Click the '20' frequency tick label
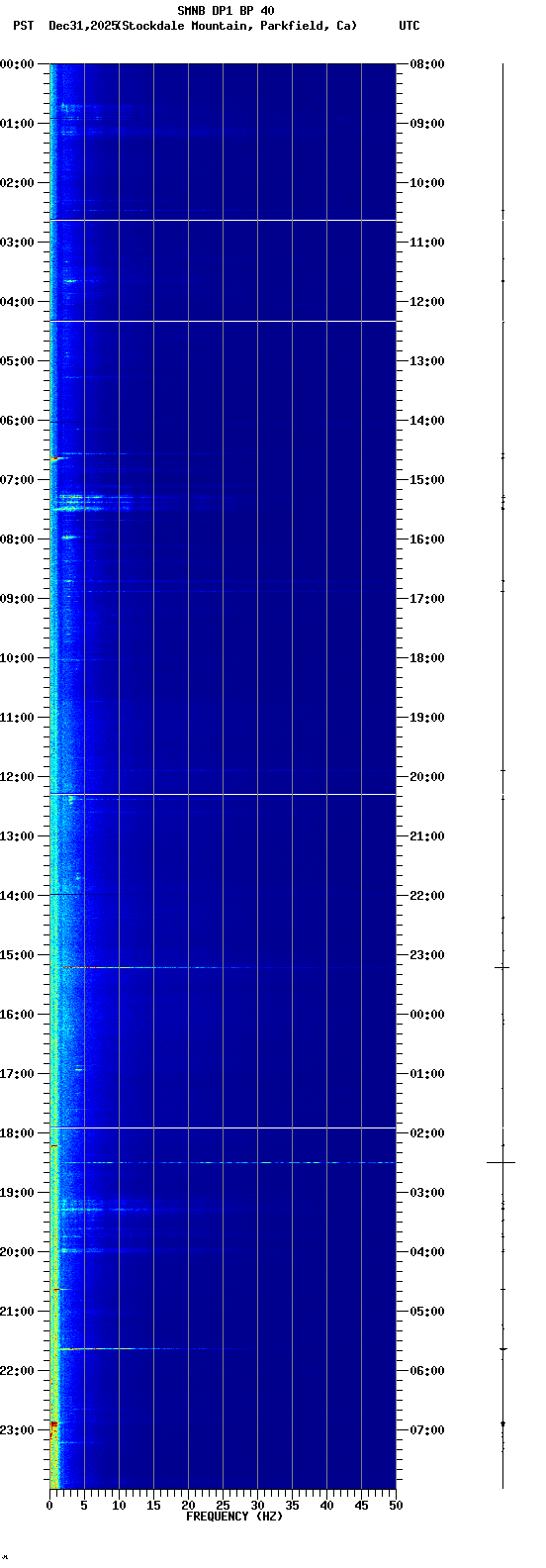Screen dimensions: 546x1568 point(188,1506)
